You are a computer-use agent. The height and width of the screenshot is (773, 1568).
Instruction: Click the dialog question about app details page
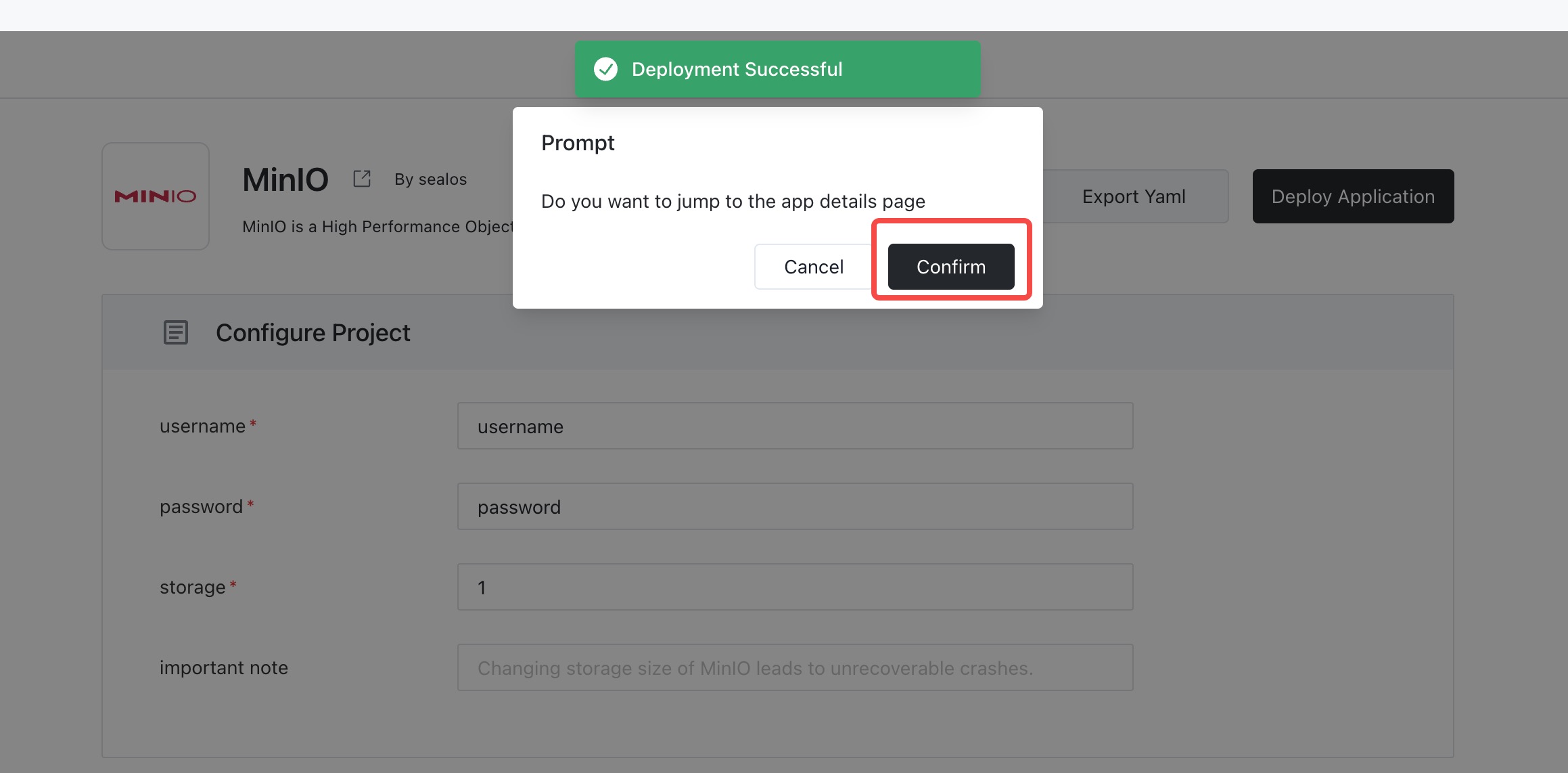[x=733, y=202]
